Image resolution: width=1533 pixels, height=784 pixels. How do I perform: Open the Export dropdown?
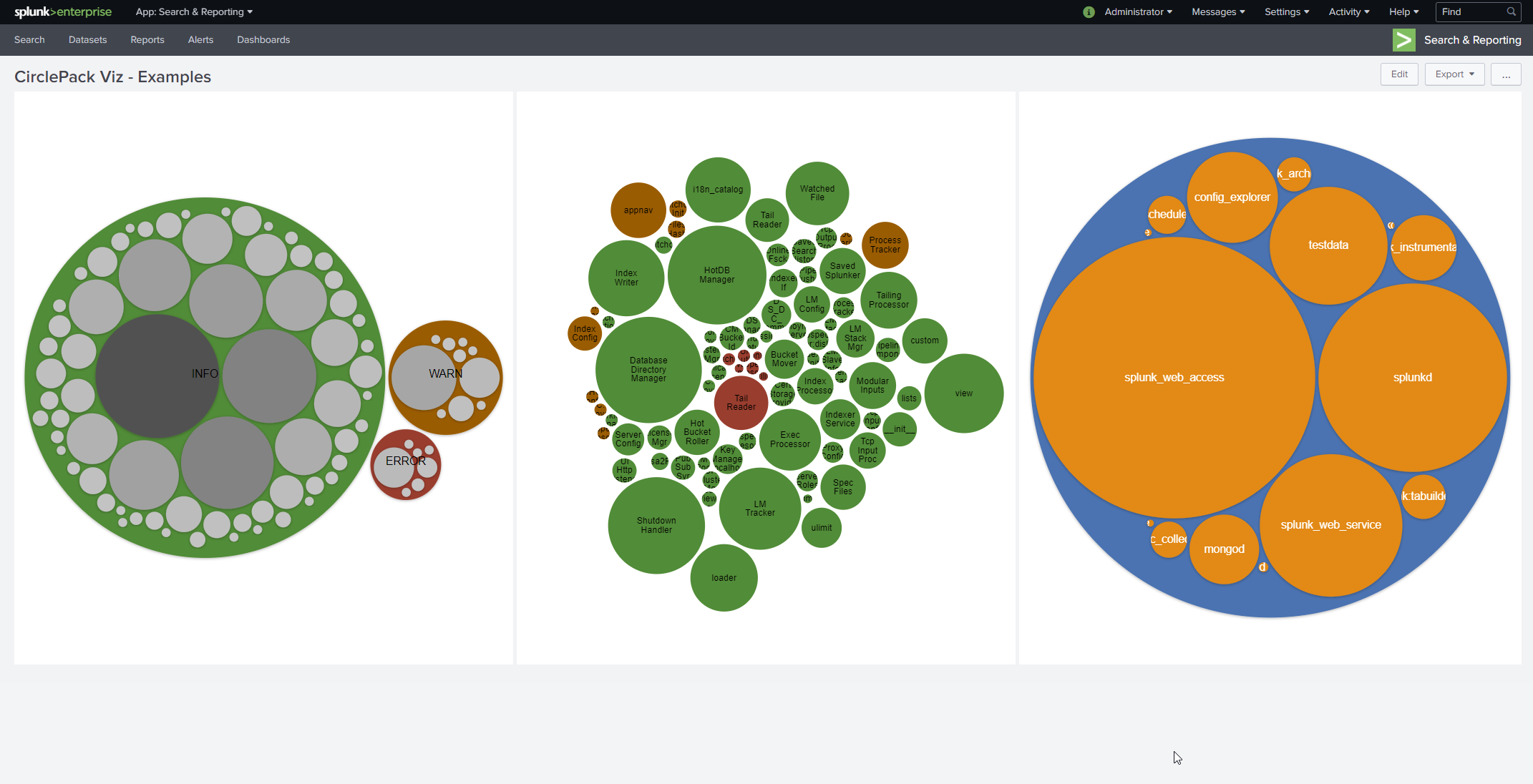pos(1454,74)
